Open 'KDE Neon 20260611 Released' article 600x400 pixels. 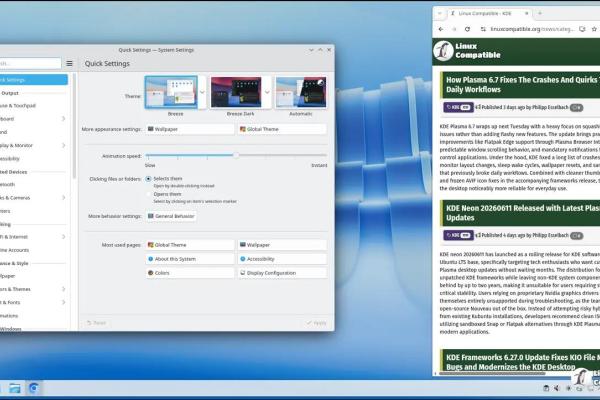click(523, 213)
